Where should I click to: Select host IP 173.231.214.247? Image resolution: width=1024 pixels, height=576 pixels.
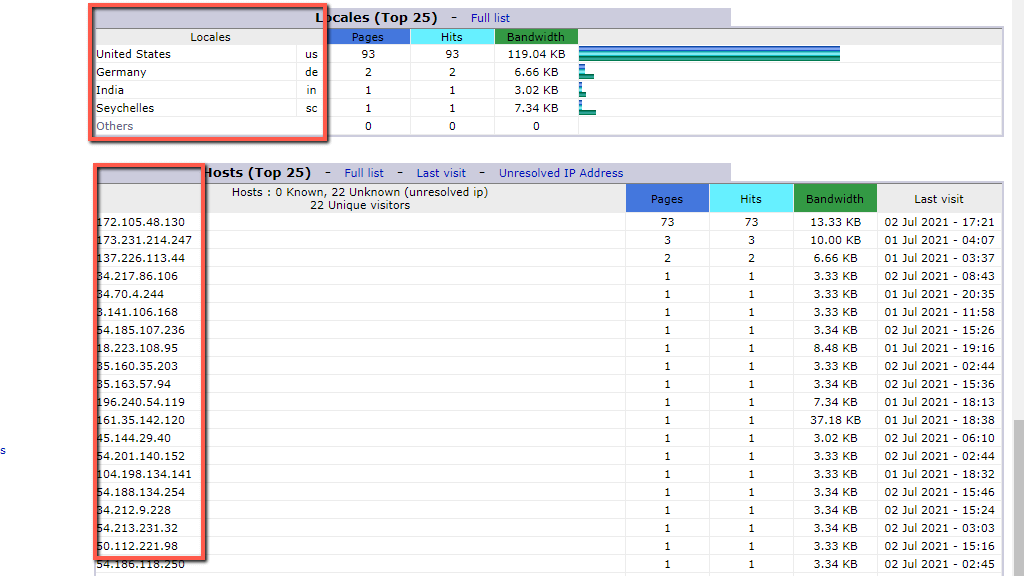click(x=144, y=240)
